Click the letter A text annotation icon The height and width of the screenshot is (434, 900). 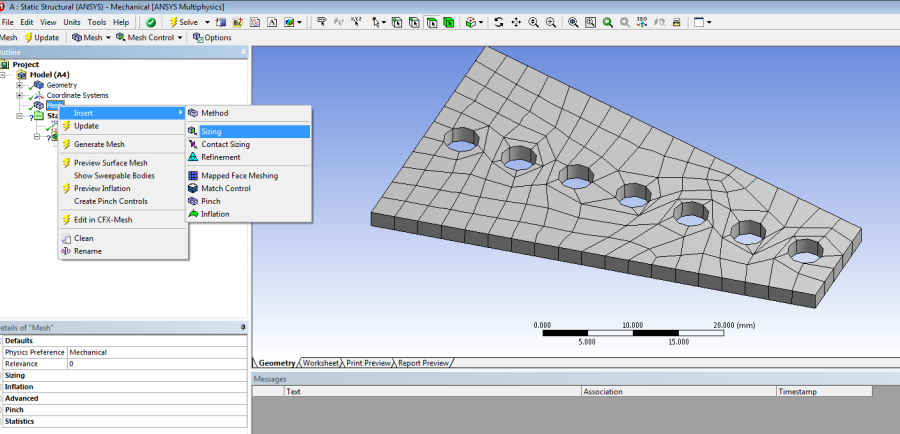point(272,22)
